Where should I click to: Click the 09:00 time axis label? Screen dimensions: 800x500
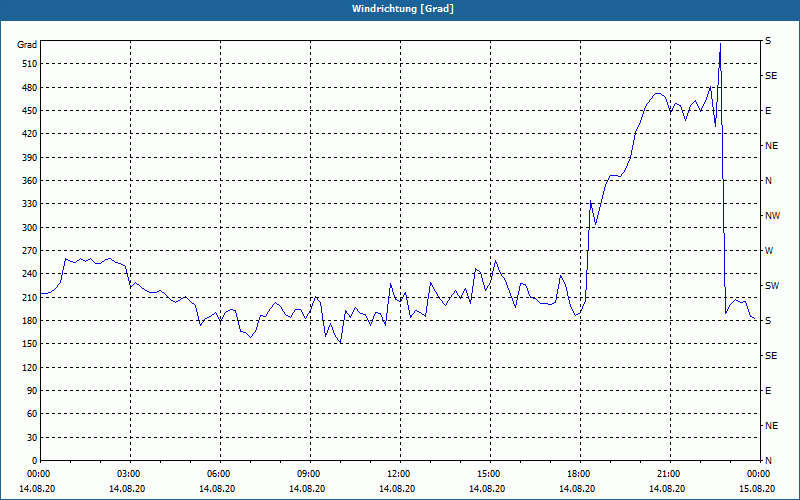pos(310,474)
